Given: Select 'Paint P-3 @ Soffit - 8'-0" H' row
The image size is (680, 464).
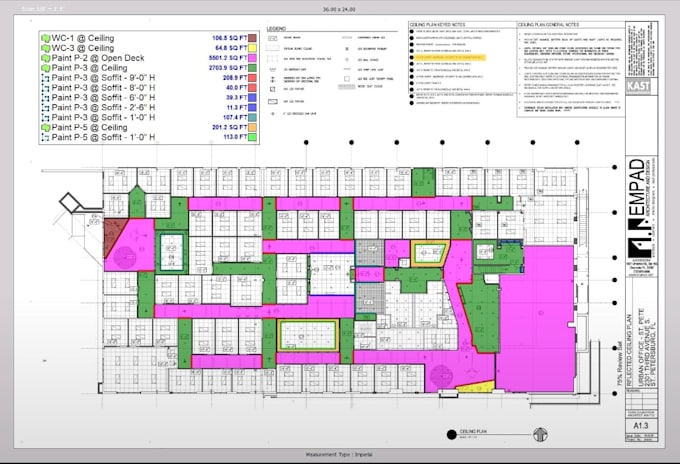Looking at the screenshot, I should (x=149, y=88).
